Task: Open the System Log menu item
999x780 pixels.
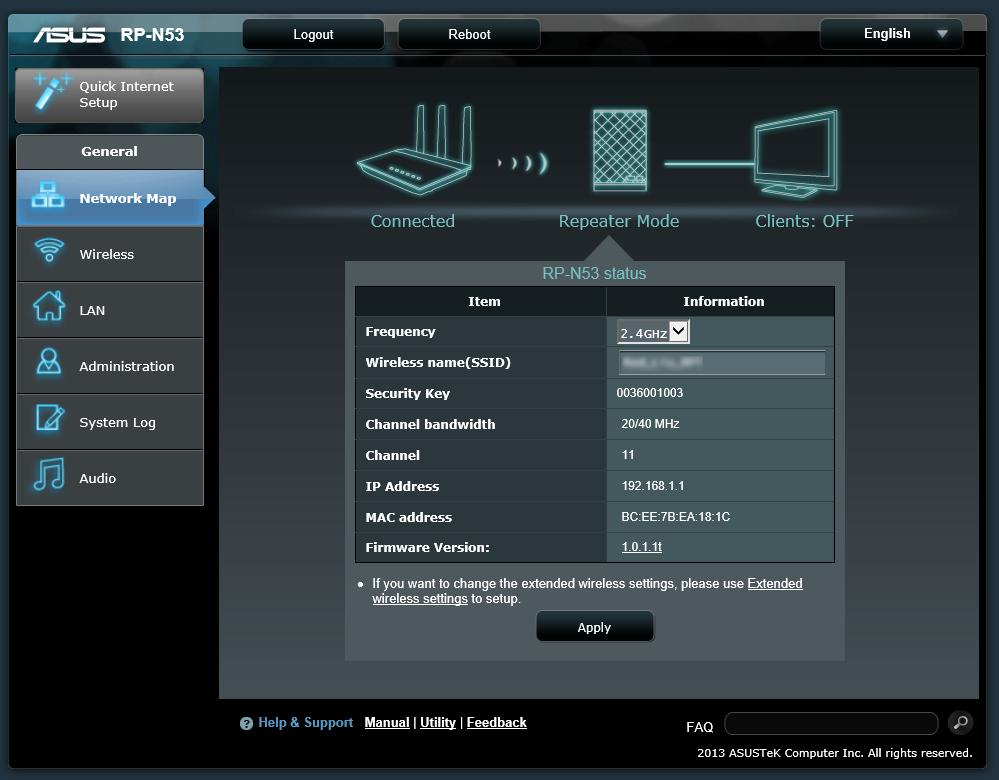Action: [x=110, y=422]
